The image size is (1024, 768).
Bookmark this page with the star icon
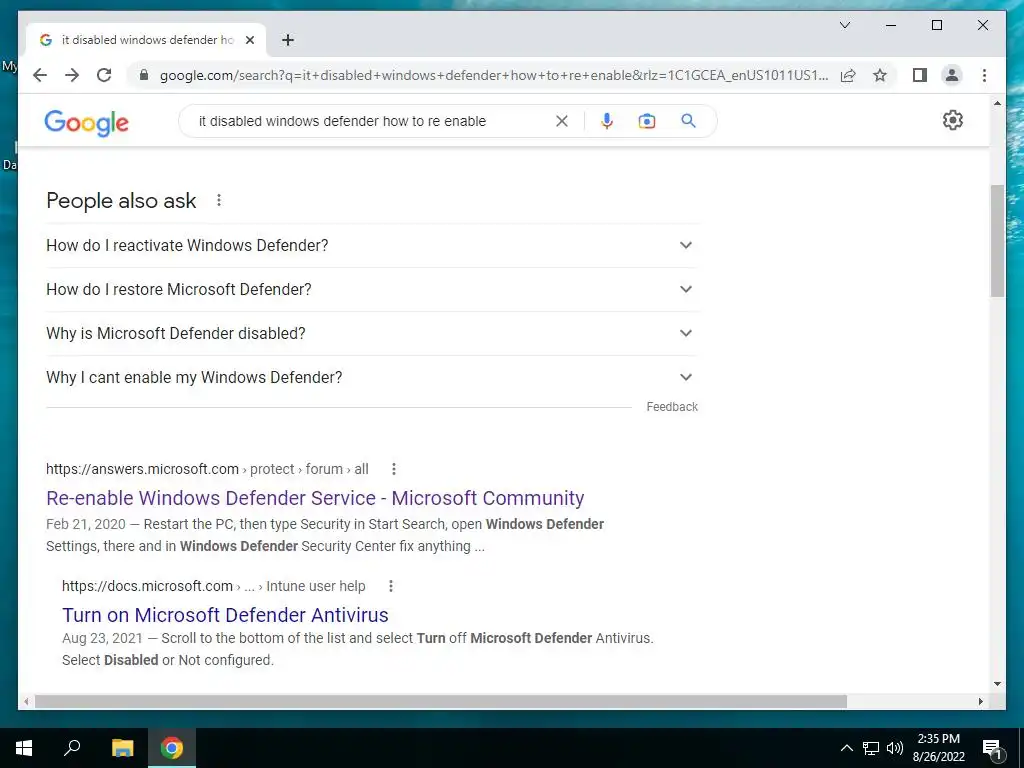point(880,75)
